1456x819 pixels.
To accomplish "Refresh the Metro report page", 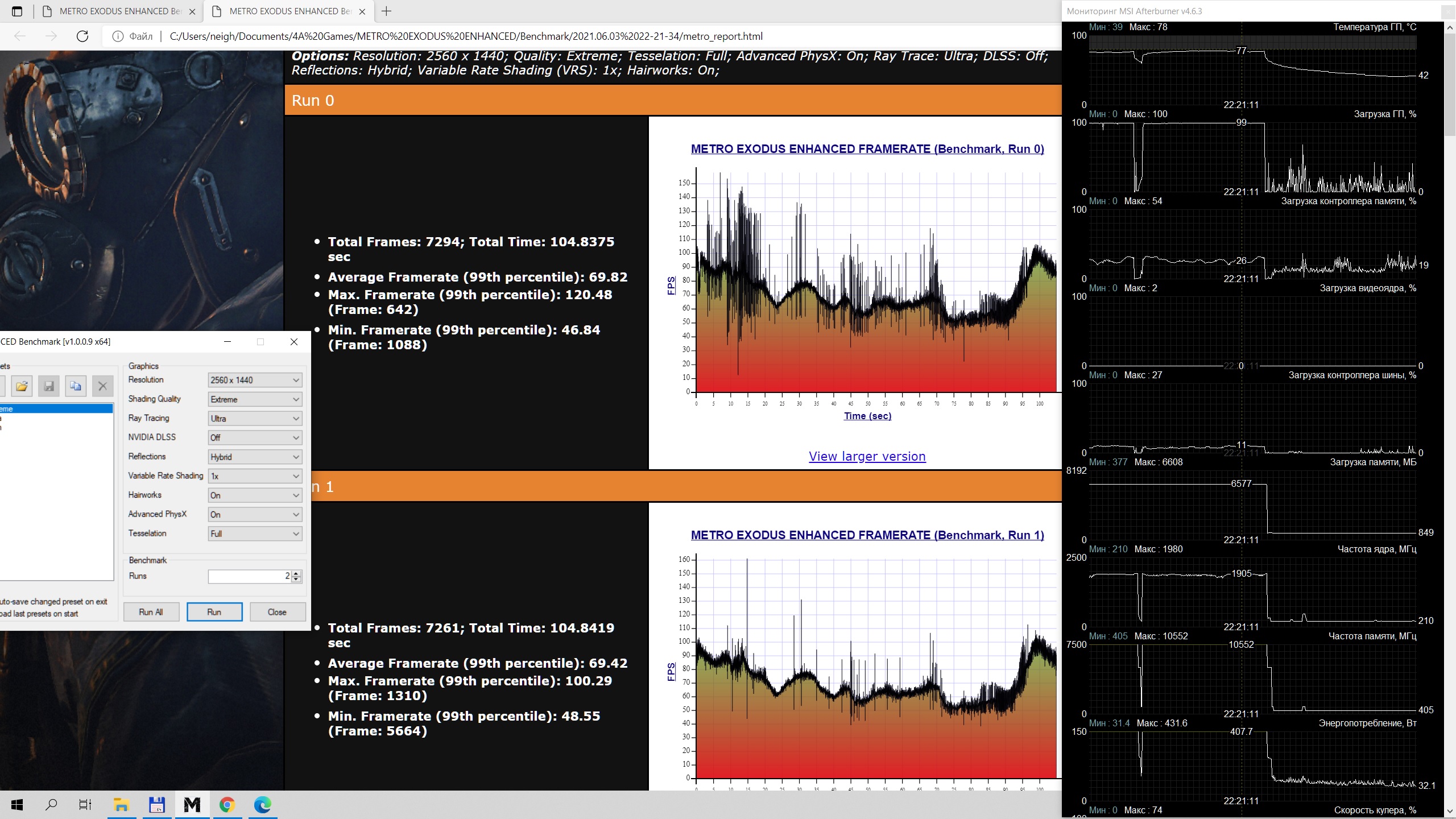I will tap(82, 36).
